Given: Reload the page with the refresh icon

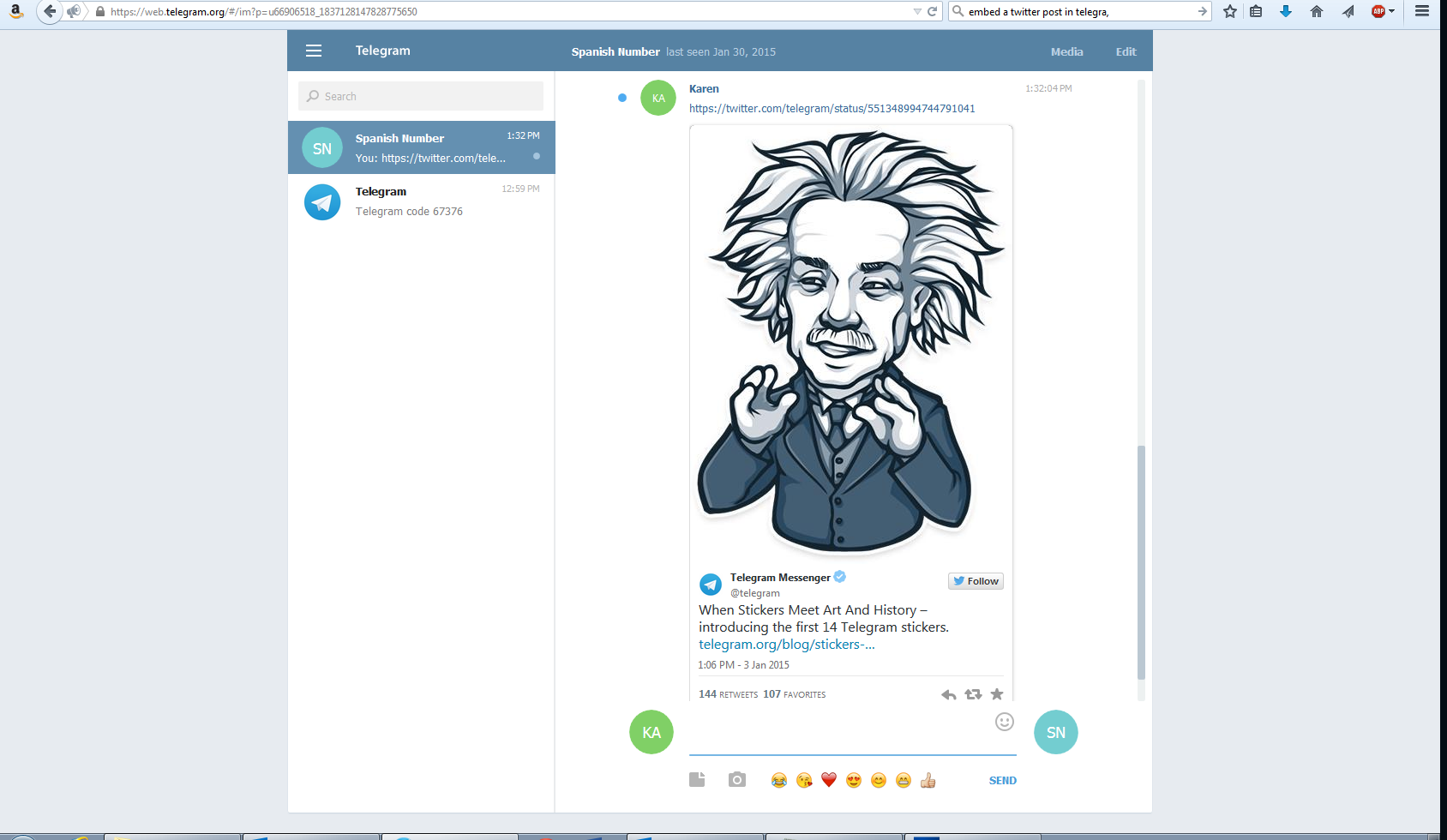Looking at the screenshot, I should click(x=932, y=12).
